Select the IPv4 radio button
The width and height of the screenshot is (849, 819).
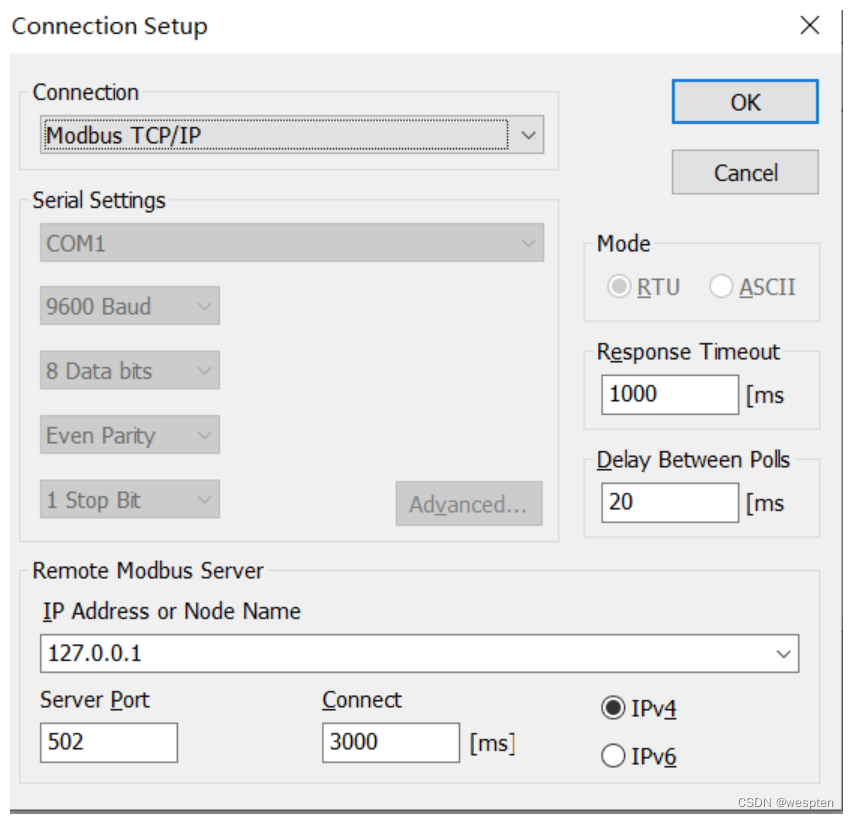click(x=613, y=709)
